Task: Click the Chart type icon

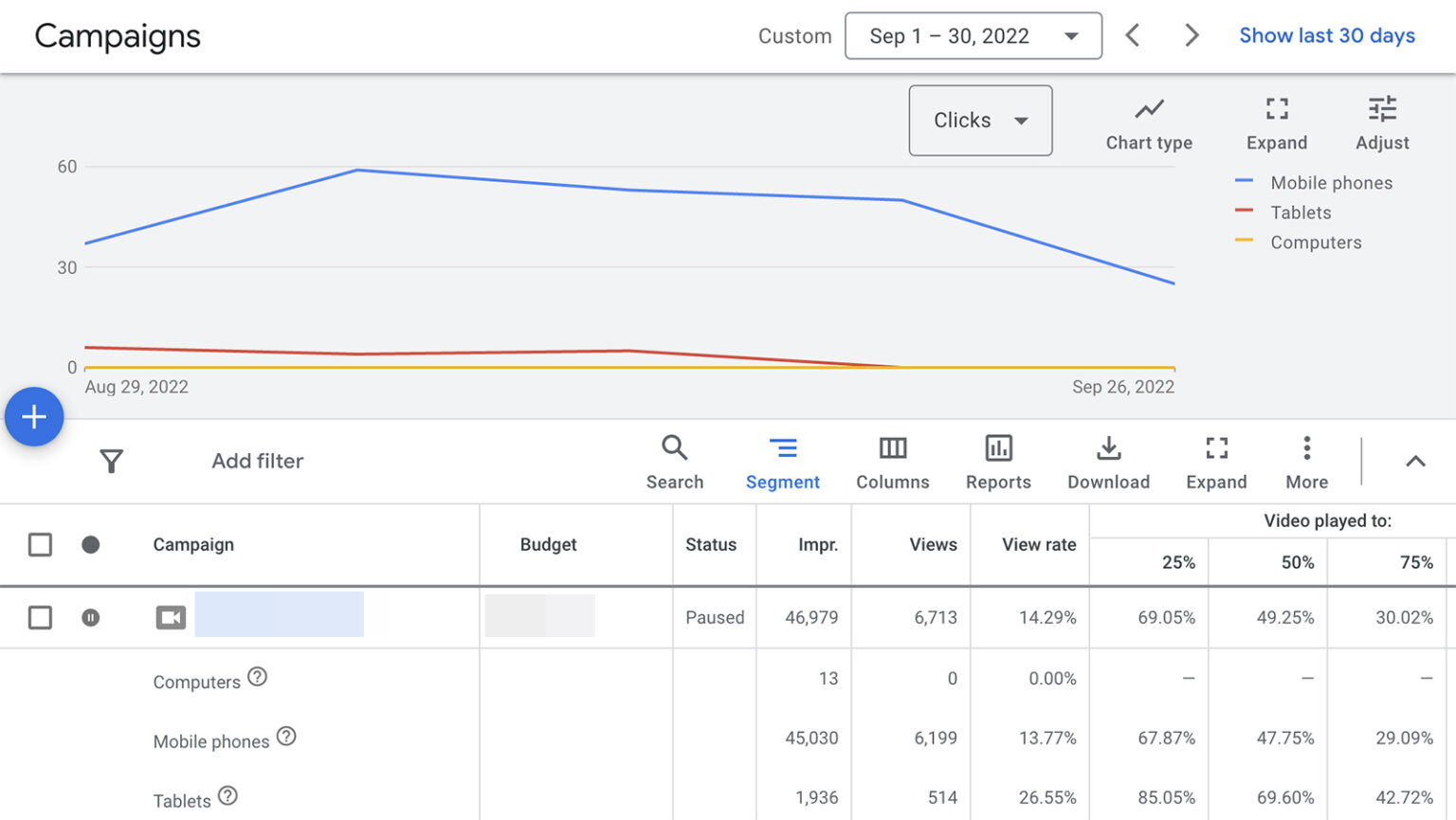Action: coord(1148,120)
